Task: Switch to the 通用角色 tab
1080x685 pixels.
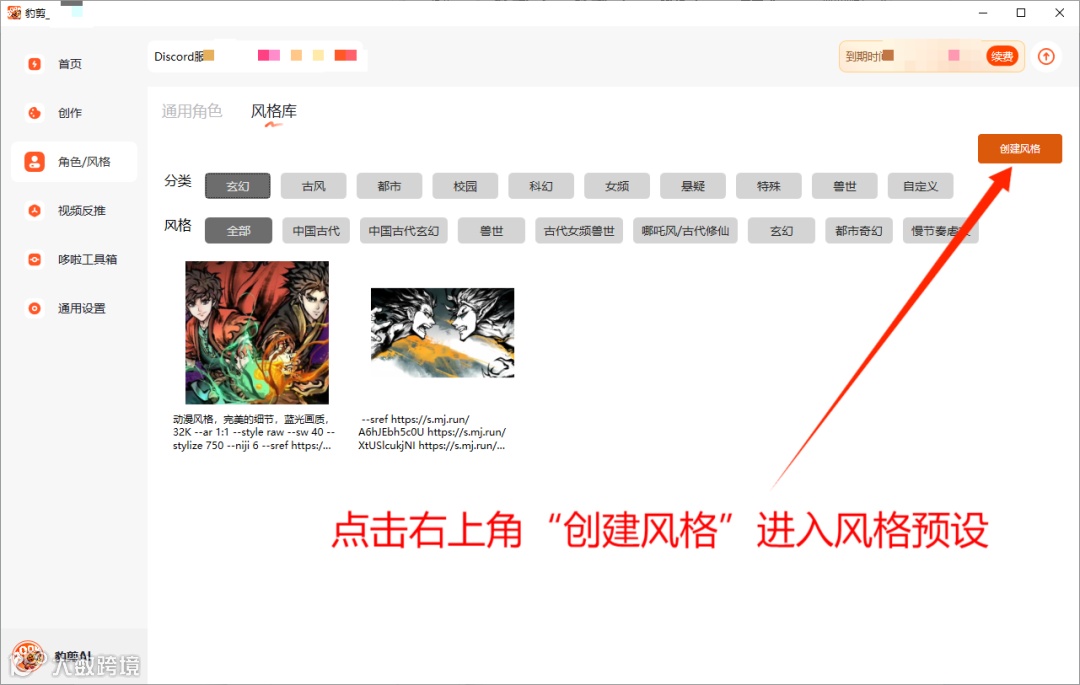Action: [191, 111]
